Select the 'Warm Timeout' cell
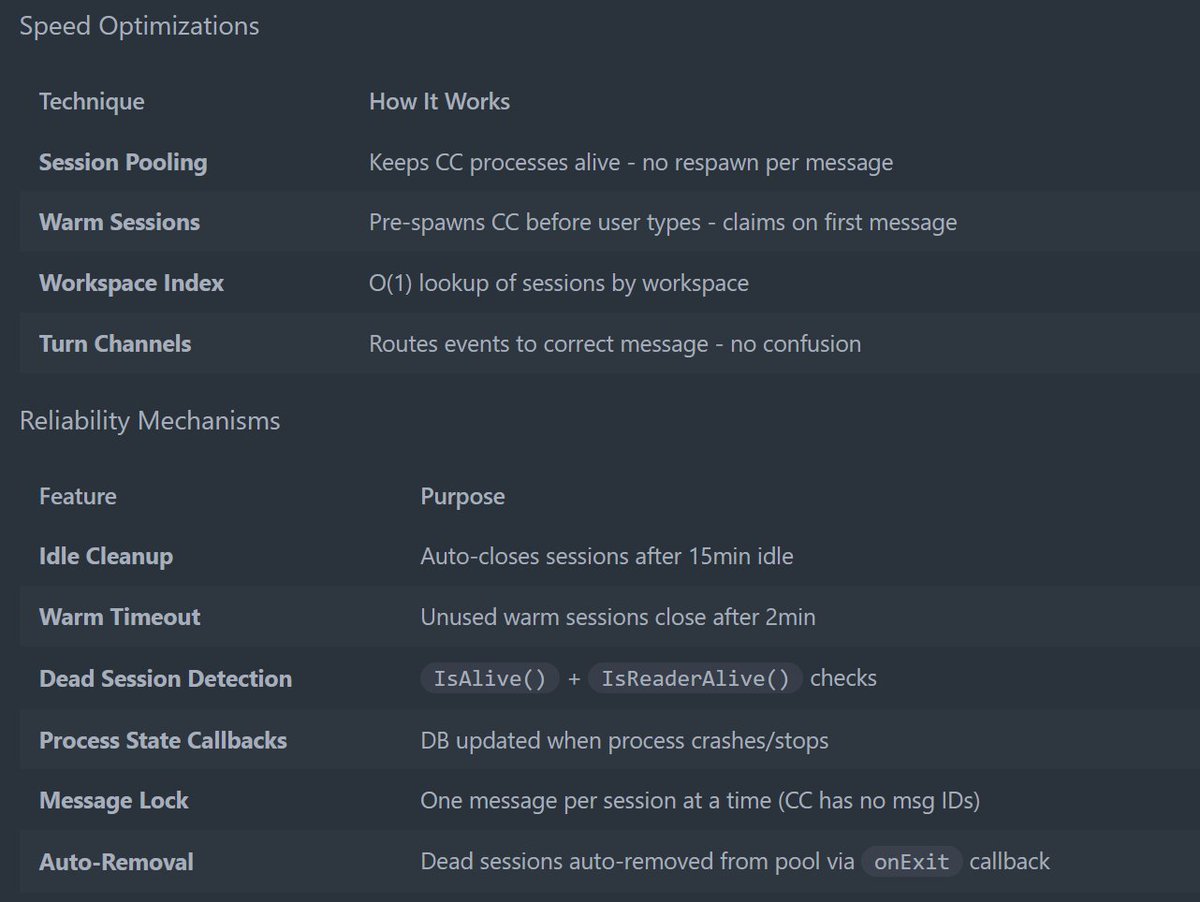1200x902 pixels. point(120,617)
